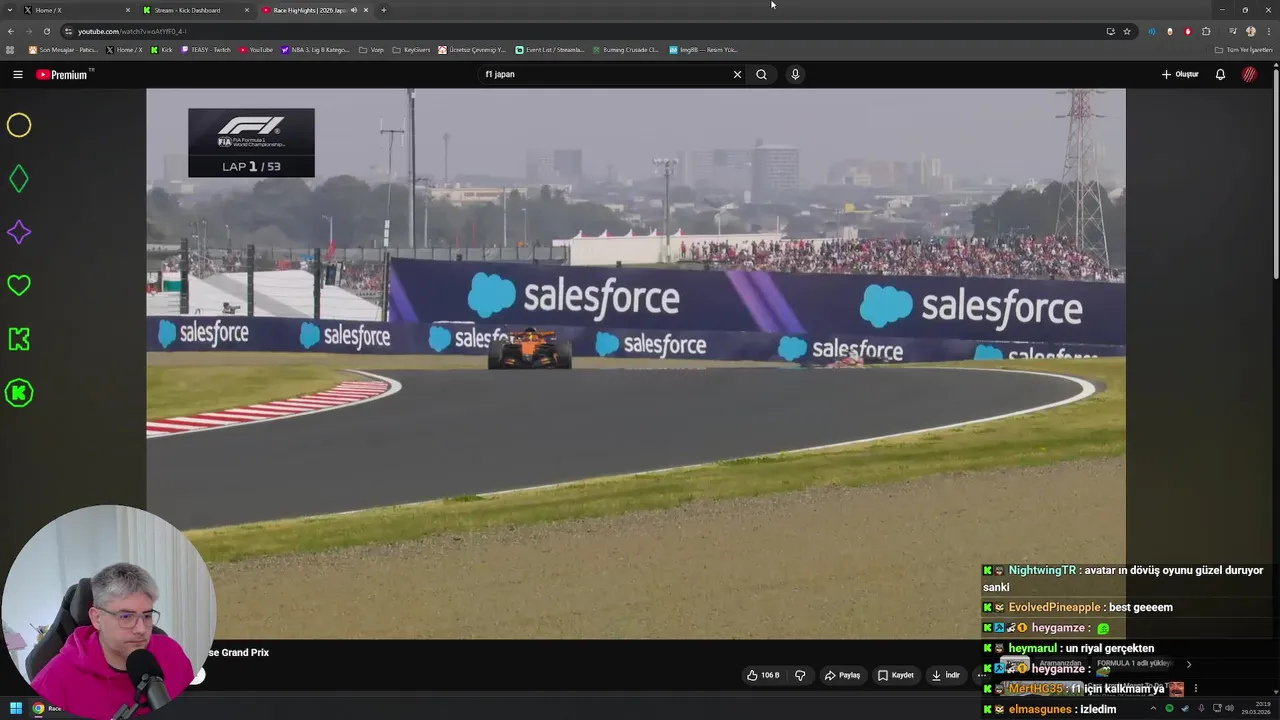This screenshot has width=1280, height=720.
Task: Mute the audio icon on Race Highlights tab
Action: 354,10
